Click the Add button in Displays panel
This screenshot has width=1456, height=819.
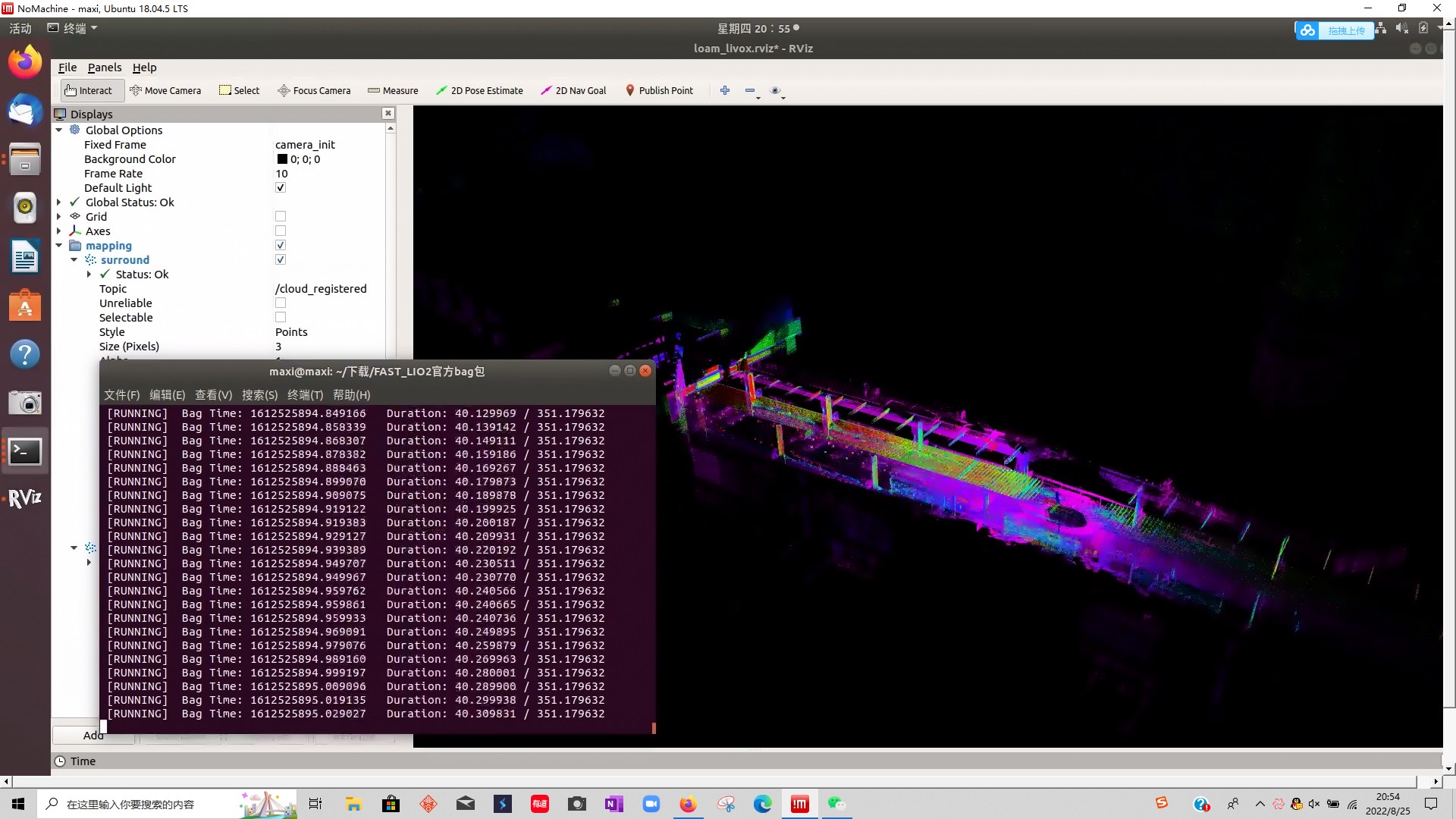point(93,735)
